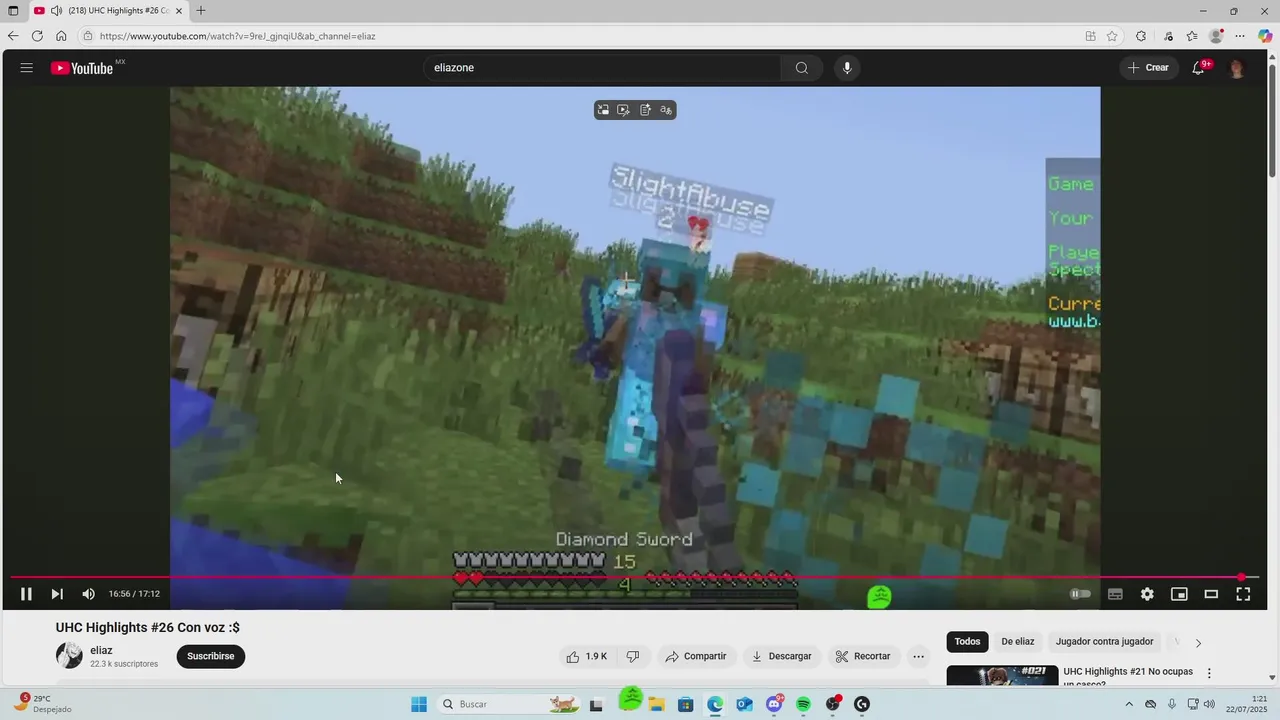Open the tab actions menu icon
The image size is (1280, 720).
(13, 11)
